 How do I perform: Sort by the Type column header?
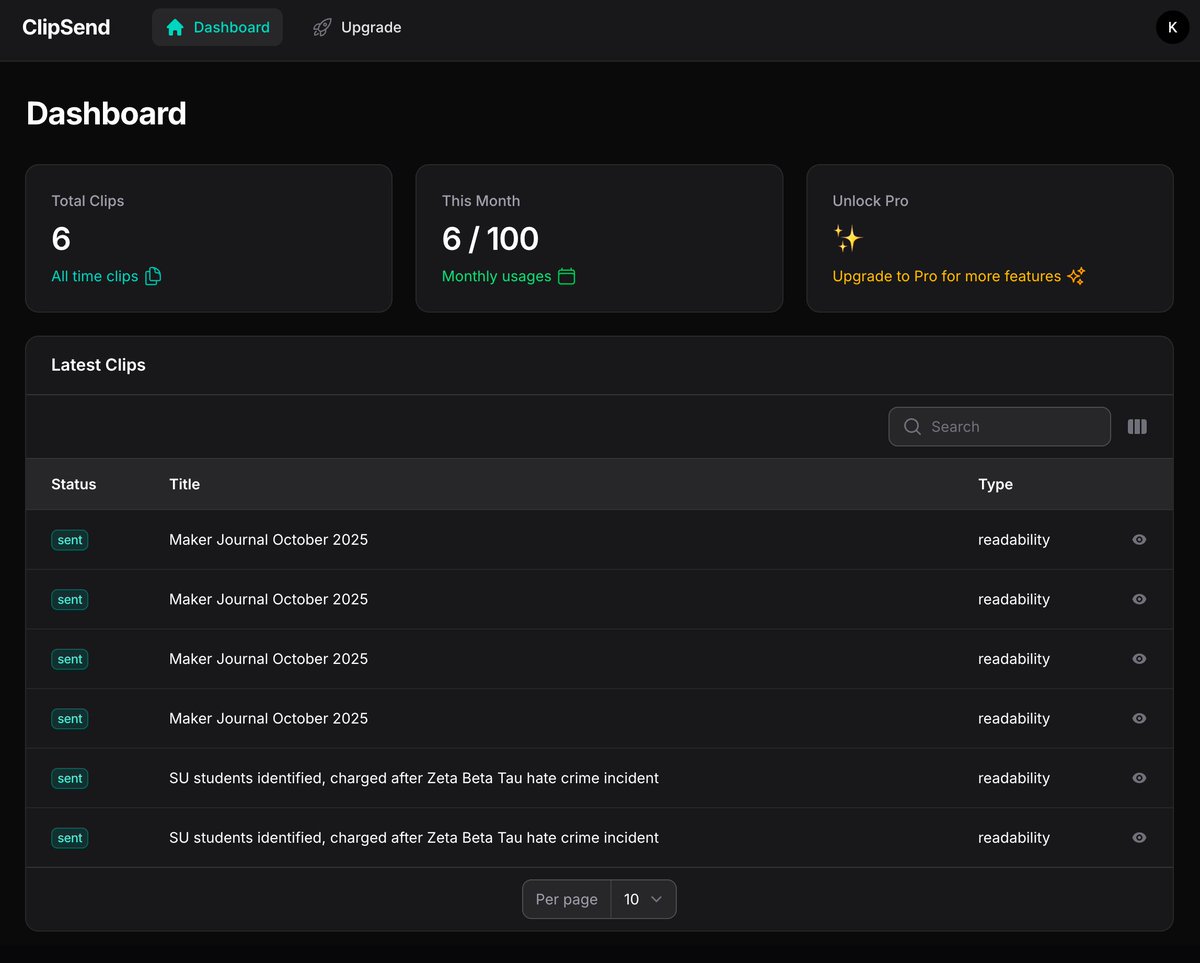995,484
